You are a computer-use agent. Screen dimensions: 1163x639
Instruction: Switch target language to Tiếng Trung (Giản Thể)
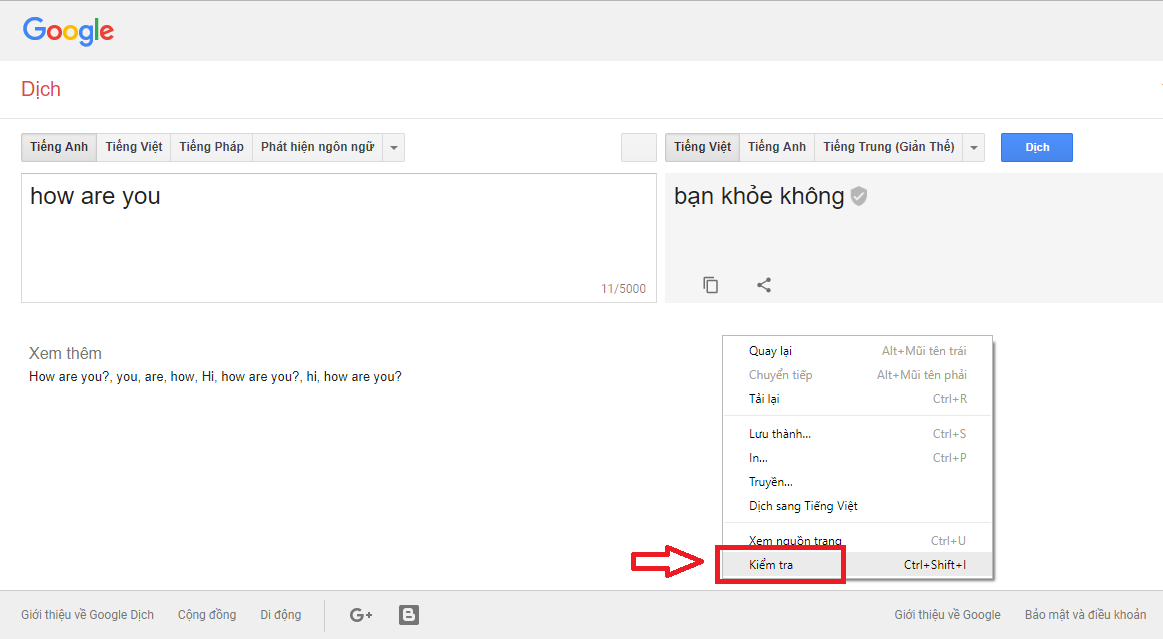click(888, 147)
